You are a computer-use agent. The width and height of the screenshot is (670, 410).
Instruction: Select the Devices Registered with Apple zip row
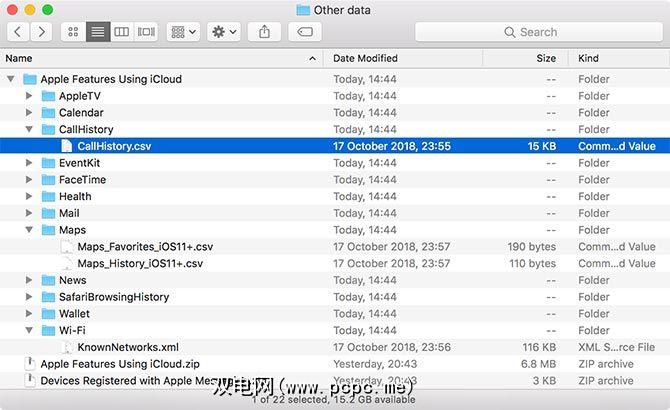[x=335, y=381]
